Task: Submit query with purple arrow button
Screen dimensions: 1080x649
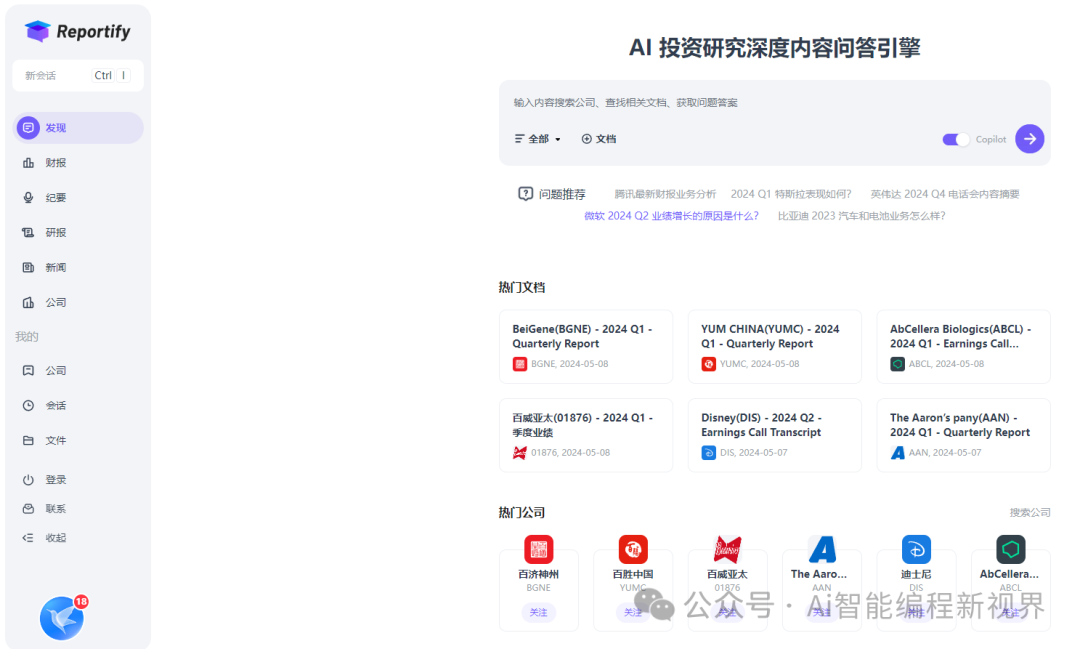Action: 1030,139
